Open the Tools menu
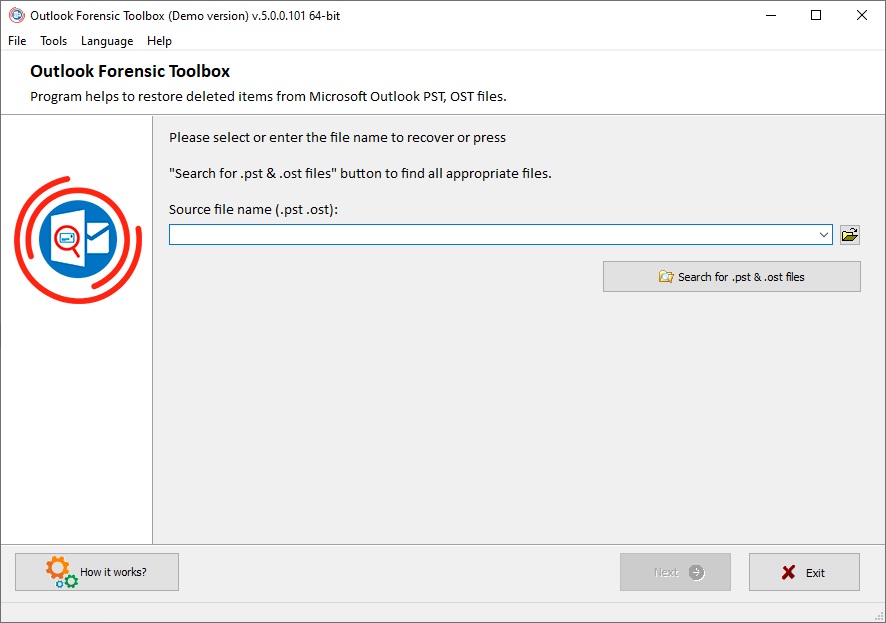Image resolution: width=886 pixels, height=623 pixels. tap(54, 41)
